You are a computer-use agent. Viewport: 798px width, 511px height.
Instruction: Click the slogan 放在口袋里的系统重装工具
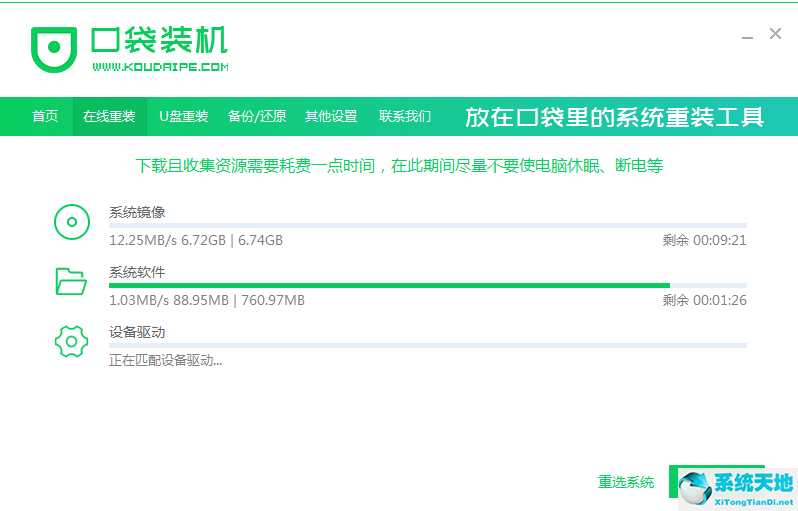coord(614,117)
